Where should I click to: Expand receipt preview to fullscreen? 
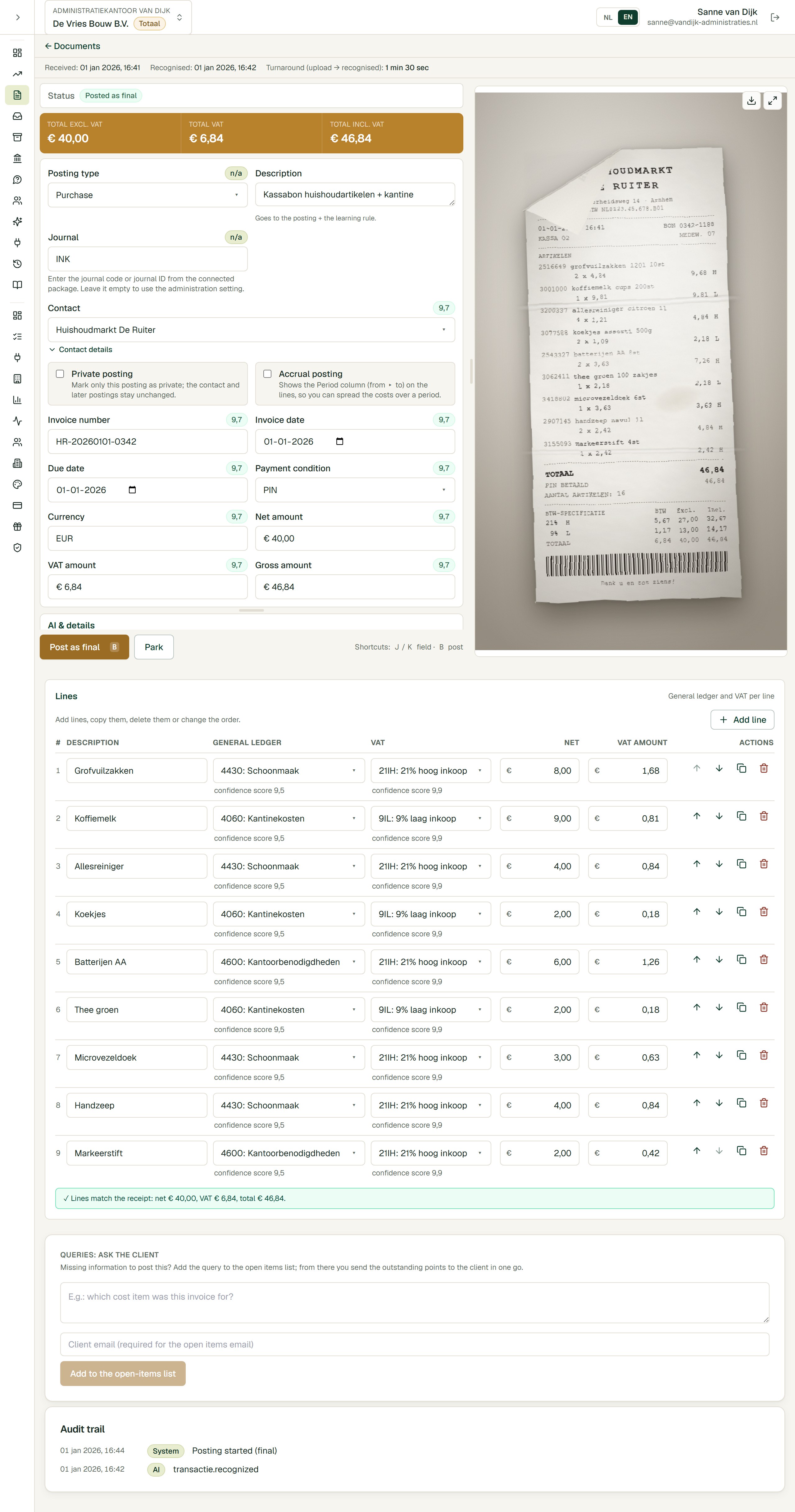pyautogui.click(x=772, y=101)
